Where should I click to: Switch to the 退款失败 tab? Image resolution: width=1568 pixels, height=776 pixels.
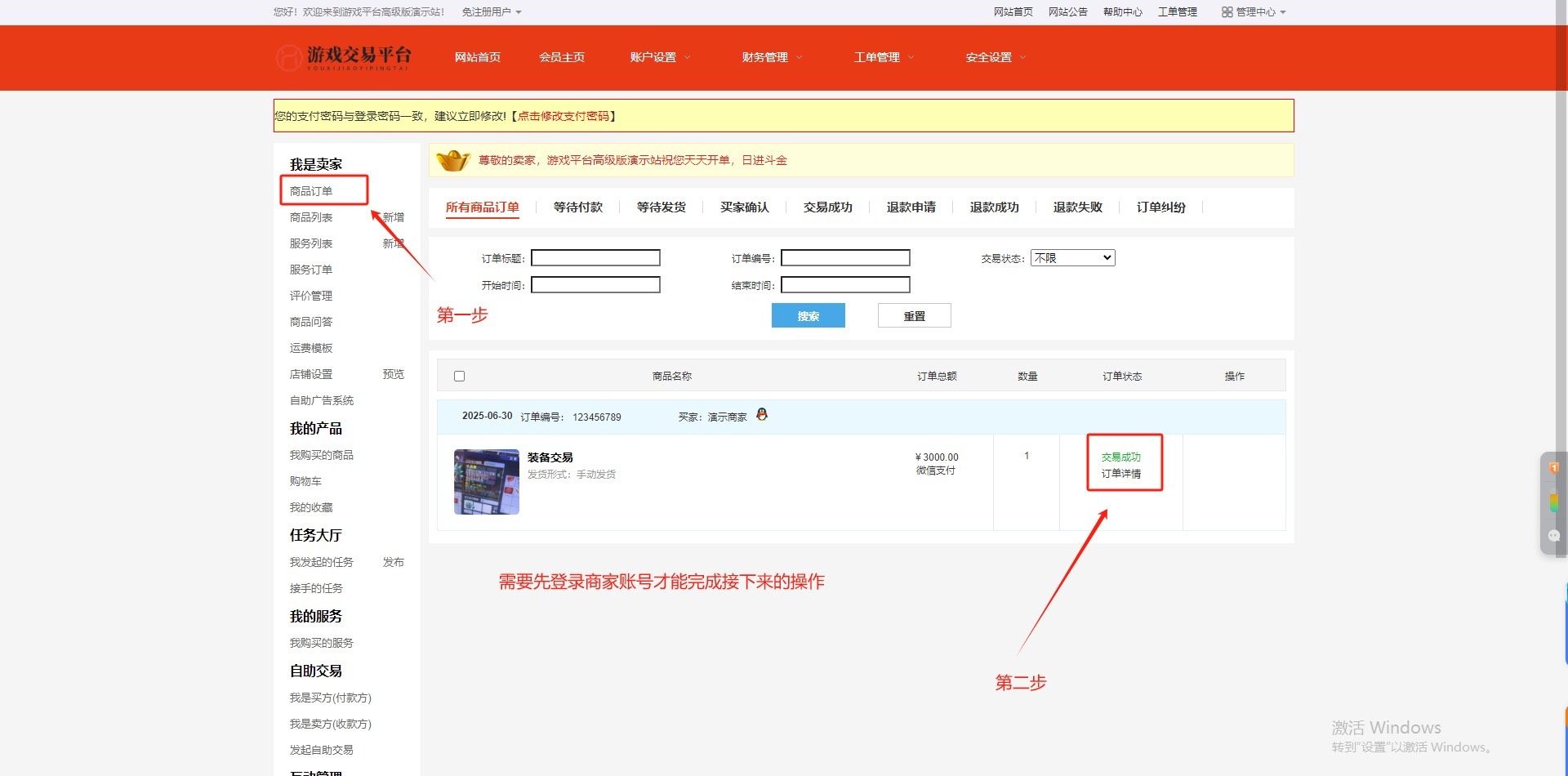tap(1078, 207)
